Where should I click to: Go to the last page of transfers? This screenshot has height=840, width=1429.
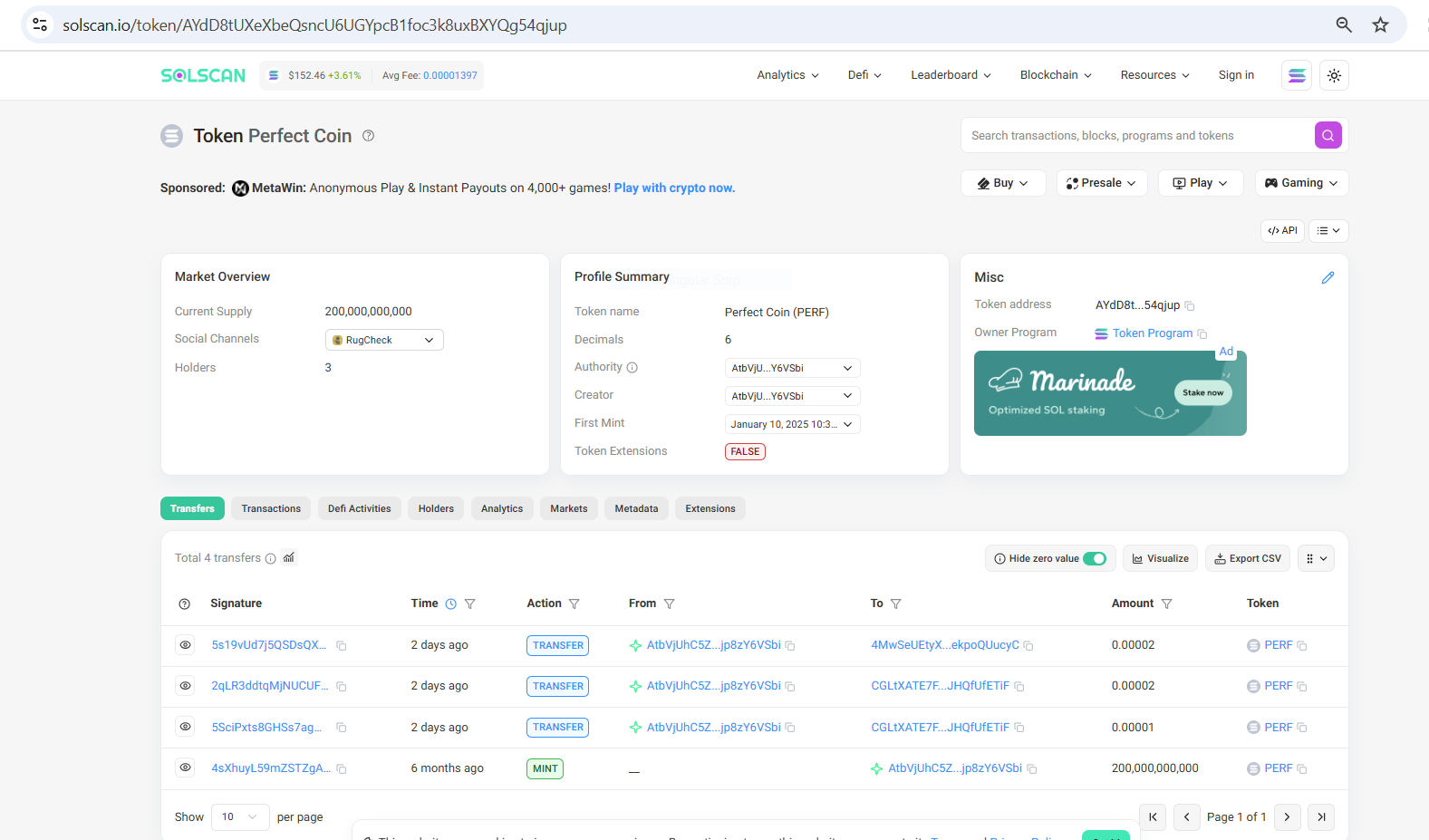(x=1321, y=817)
